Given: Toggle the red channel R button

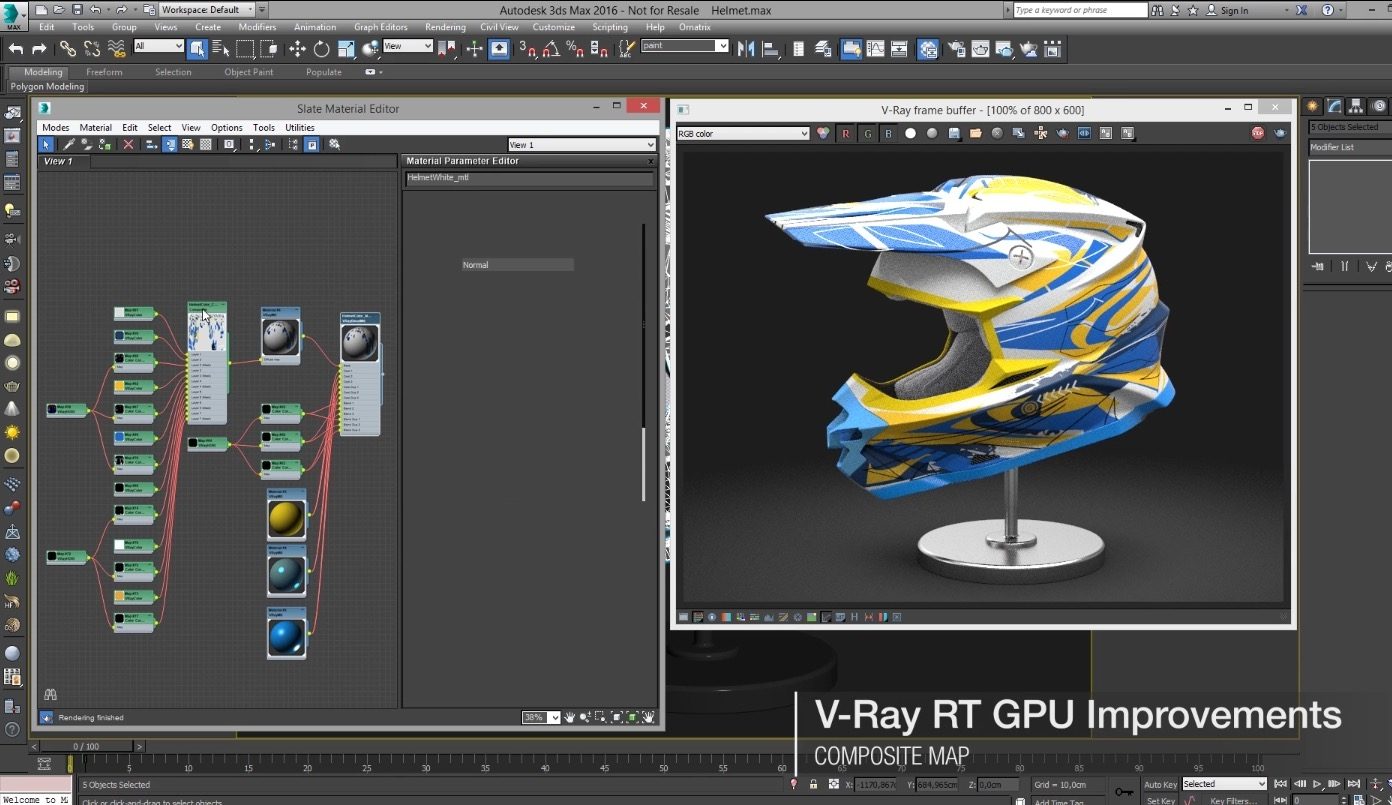Looking at the screenshot, I should tap(846, 133).
